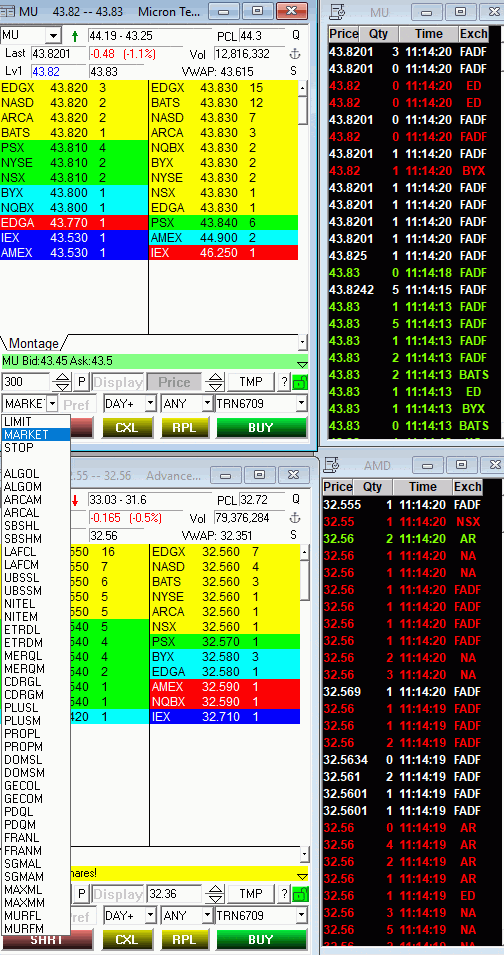This screenshot has height=955, width=504.
Task: Click the quantity field showing 300
Action: [x=26, y=382]
